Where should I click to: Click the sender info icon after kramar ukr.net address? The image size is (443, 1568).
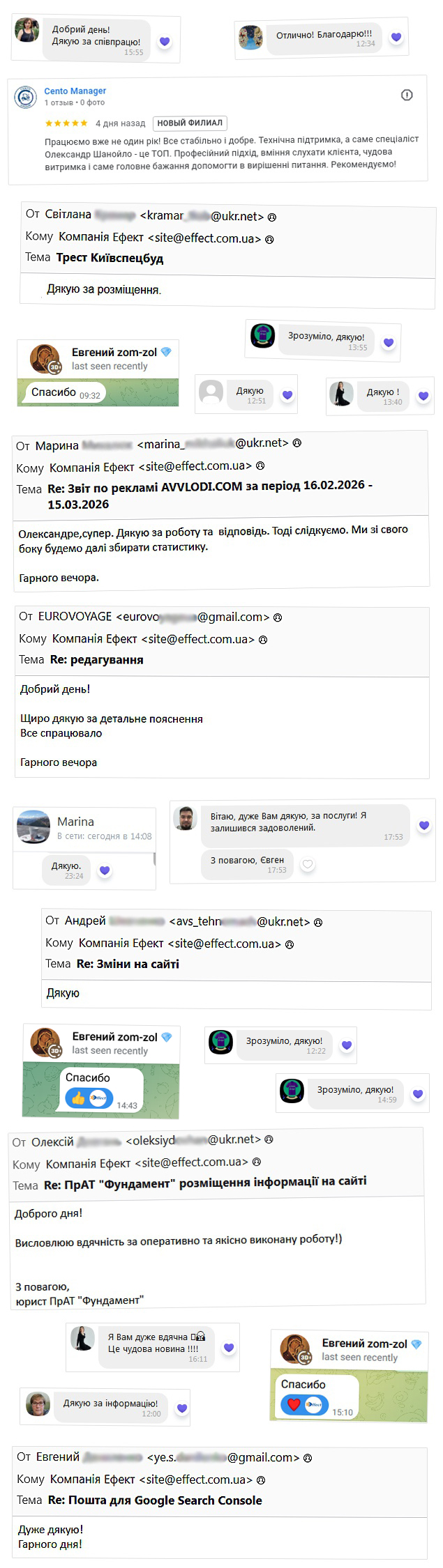(x=272, y=217)
